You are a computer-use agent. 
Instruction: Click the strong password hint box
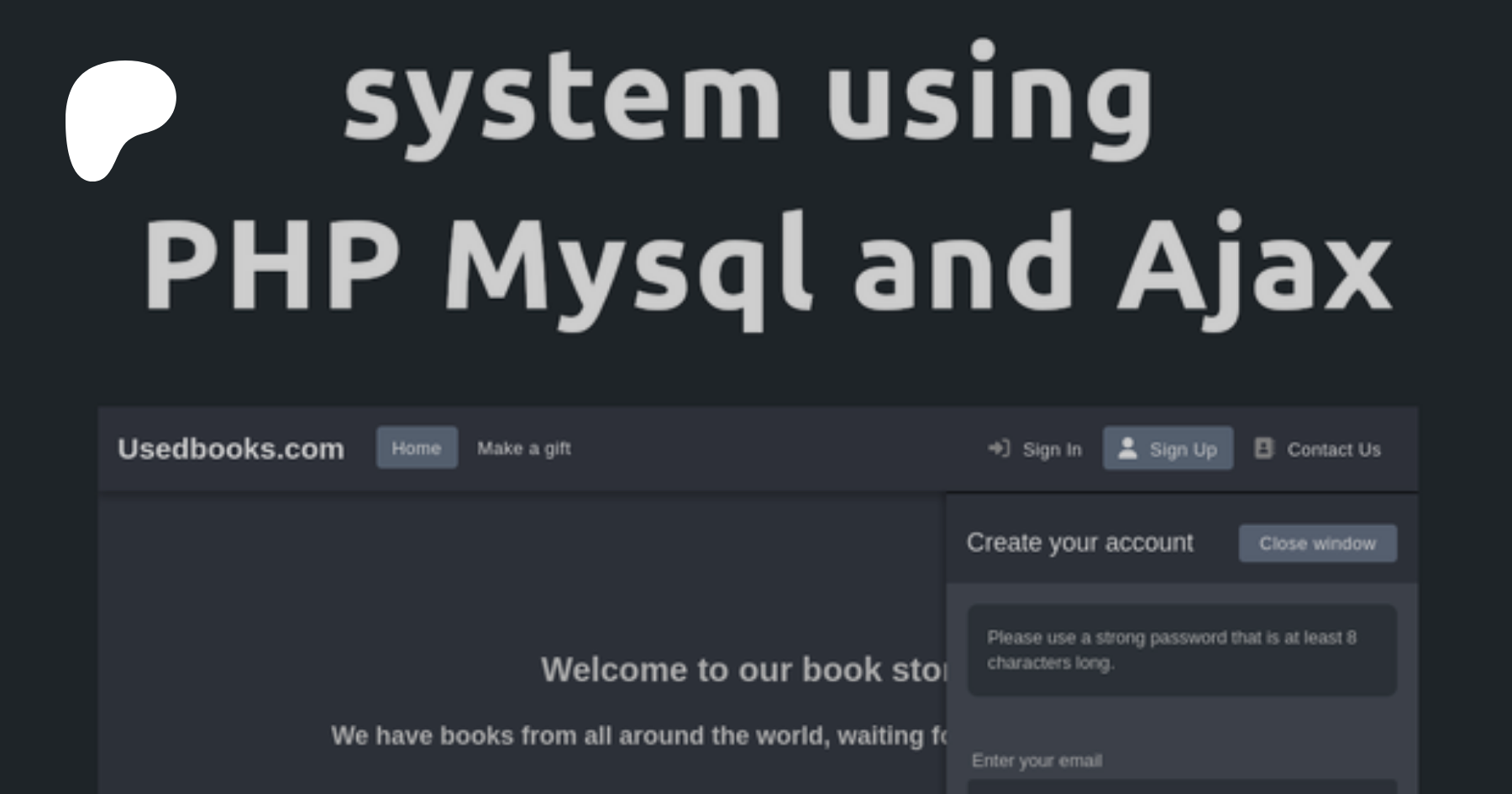[x=1181, y=649]
